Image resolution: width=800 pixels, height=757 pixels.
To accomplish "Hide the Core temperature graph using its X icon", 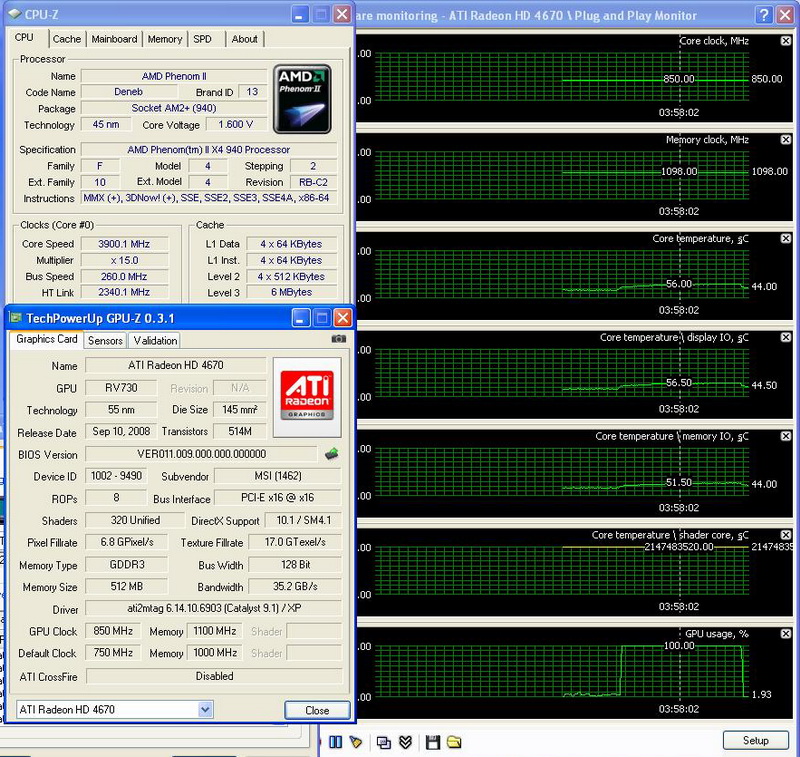I will click(x=786, y=238).
